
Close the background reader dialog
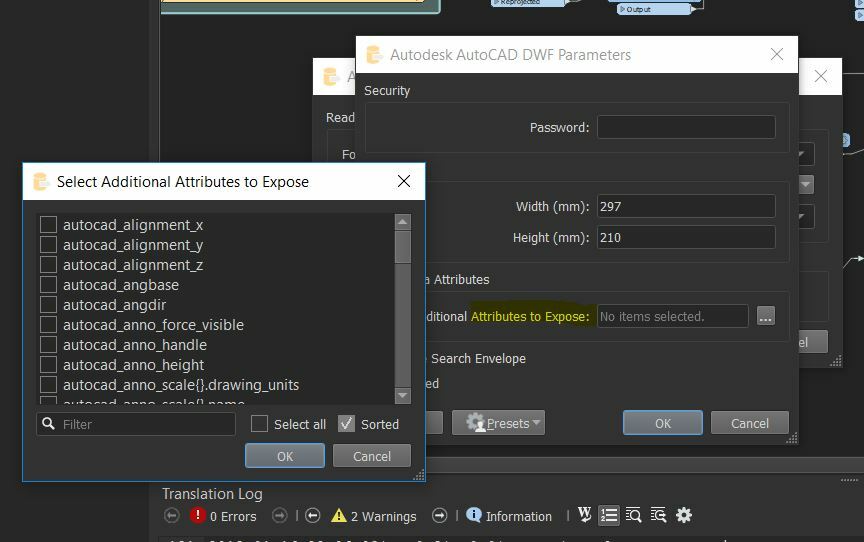click(x=820, y=76)
